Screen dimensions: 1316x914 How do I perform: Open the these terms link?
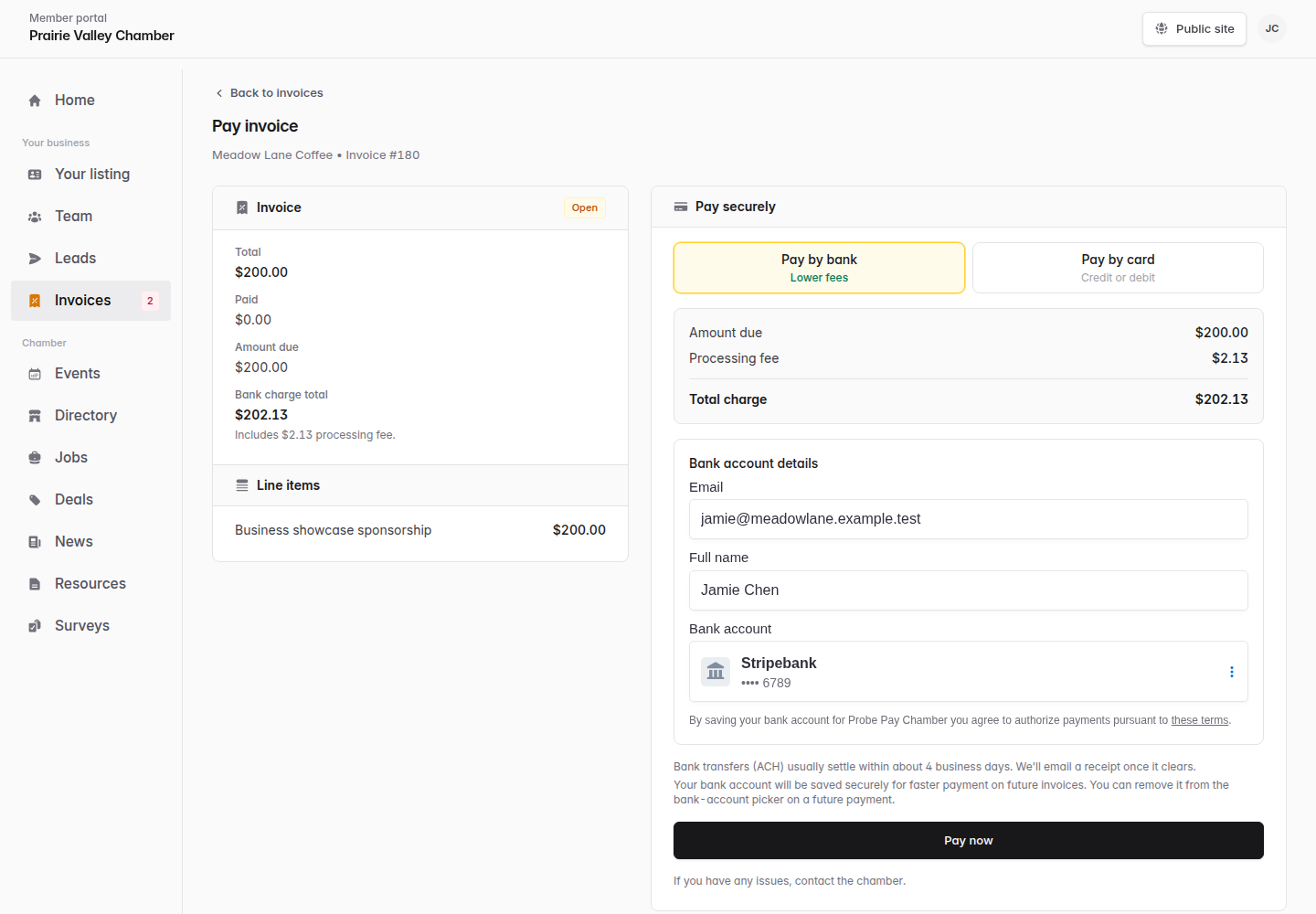(1200, 720)
